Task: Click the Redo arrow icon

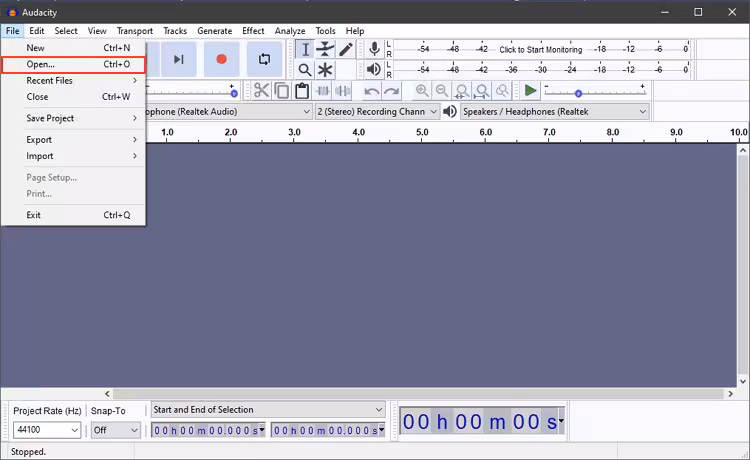Action: [x=391, y=90]
